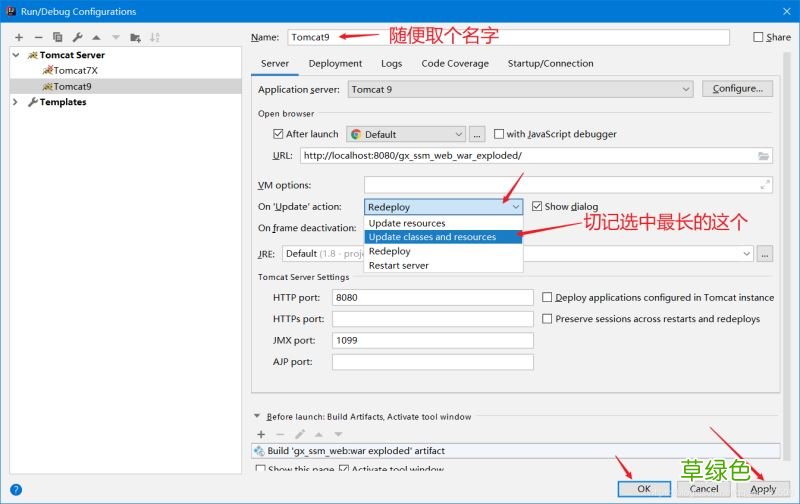The width and height of the screenshot is (800, 504).
Task: Remove the selected configuration with minus icon
Action: click(x=38, y=37)
